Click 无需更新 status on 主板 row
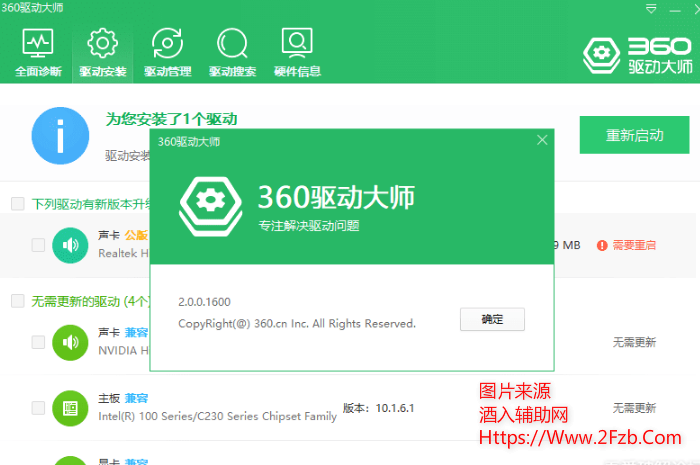Viewport: 700px width, 465px height. (x=634, y=408)
